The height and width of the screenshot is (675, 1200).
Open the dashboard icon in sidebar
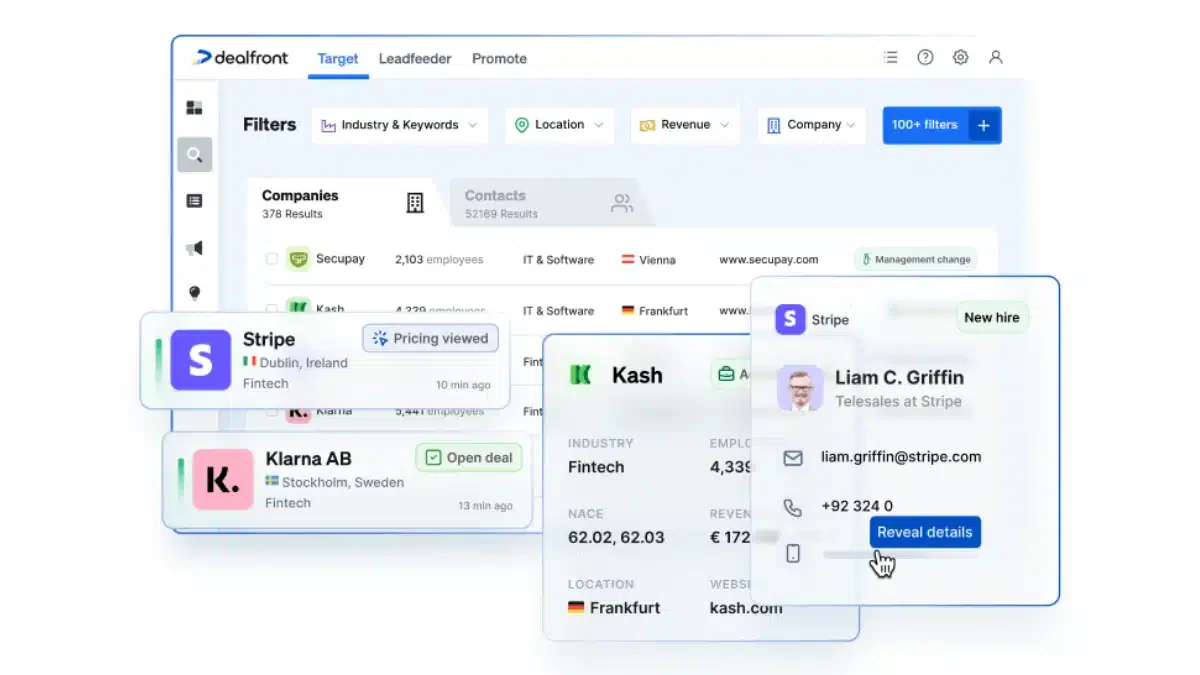click(195, 108)
